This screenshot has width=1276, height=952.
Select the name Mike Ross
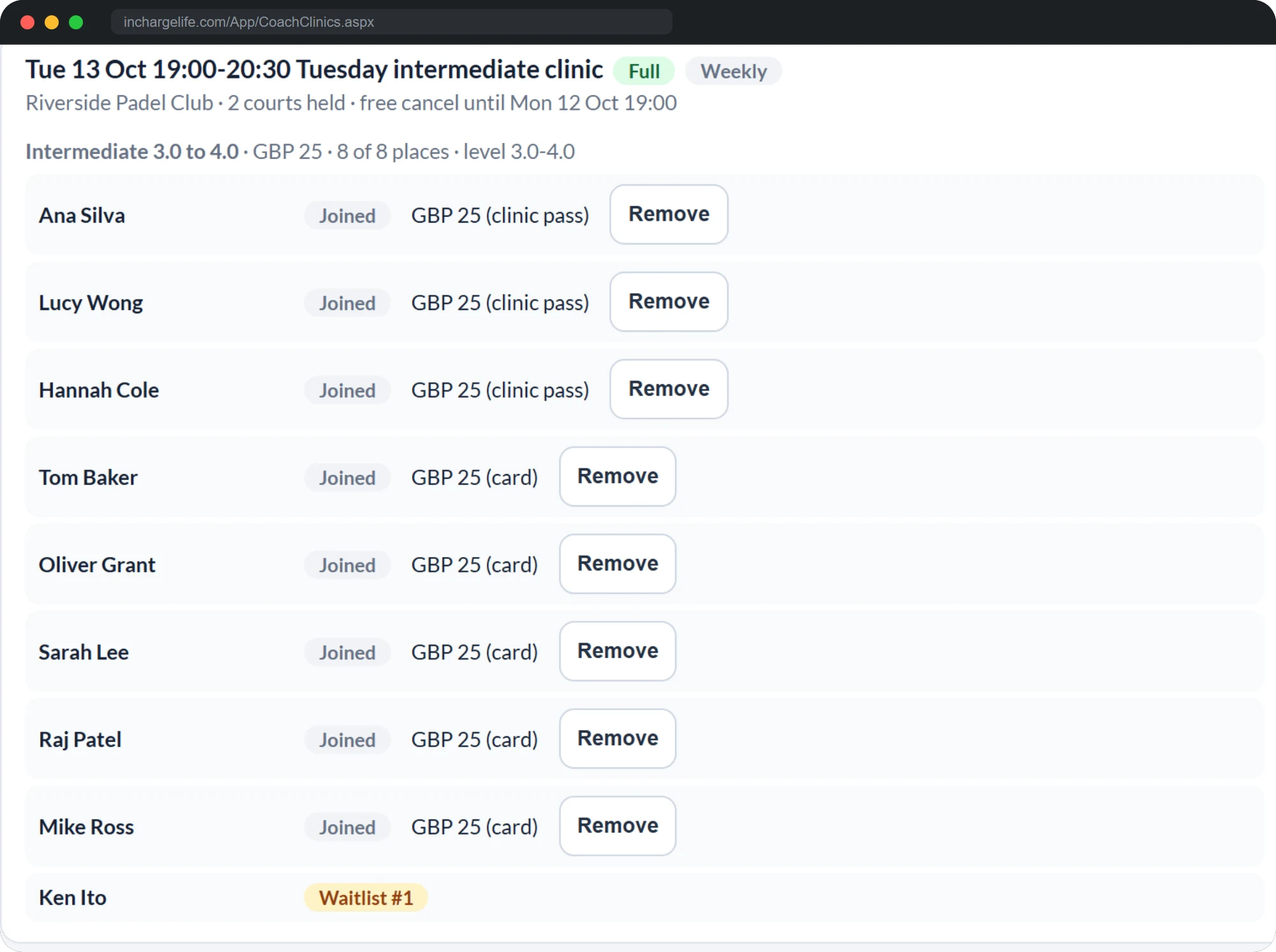pos(86,828)
